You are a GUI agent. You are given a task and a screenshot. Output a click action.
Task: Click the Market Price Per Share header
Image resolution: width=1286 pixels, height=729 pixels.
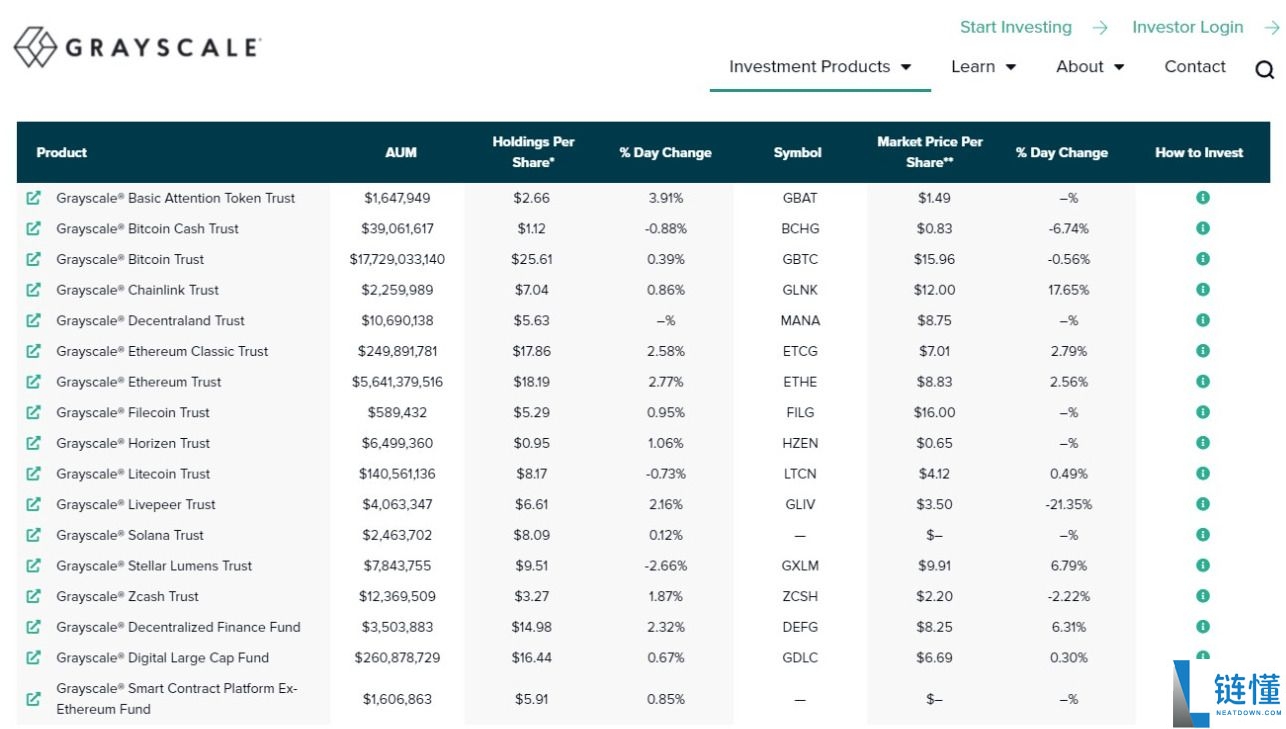coord(930,152)
